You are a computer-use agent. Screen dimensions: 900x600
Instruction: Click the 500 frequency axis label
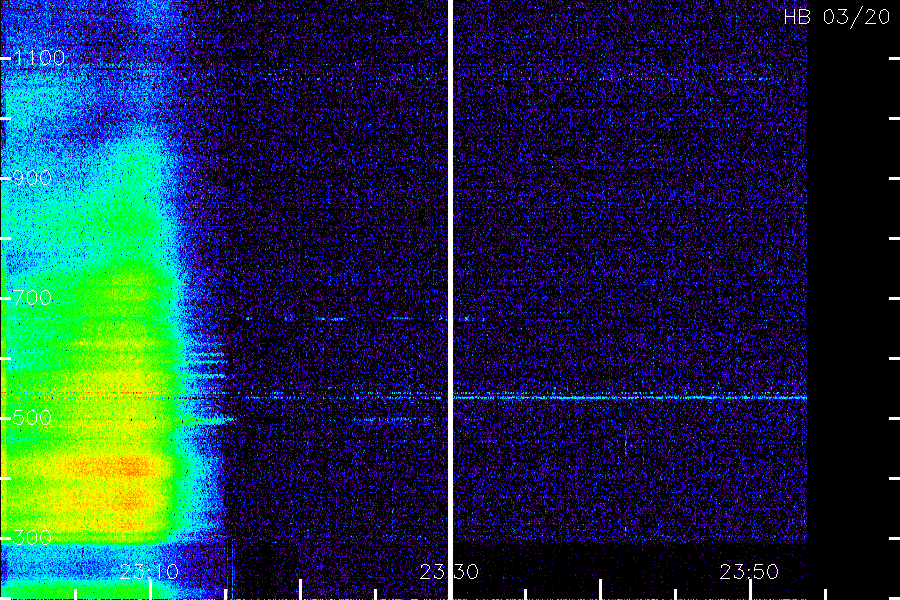click(x=32, y=418)
